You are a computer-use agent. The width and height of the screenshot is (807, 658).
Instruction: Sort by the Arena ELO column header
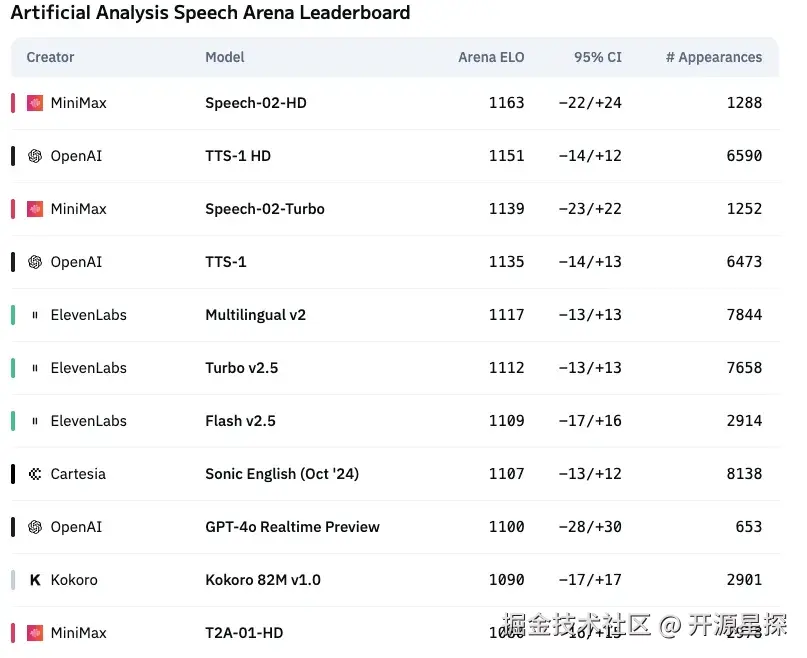point(491,57)
